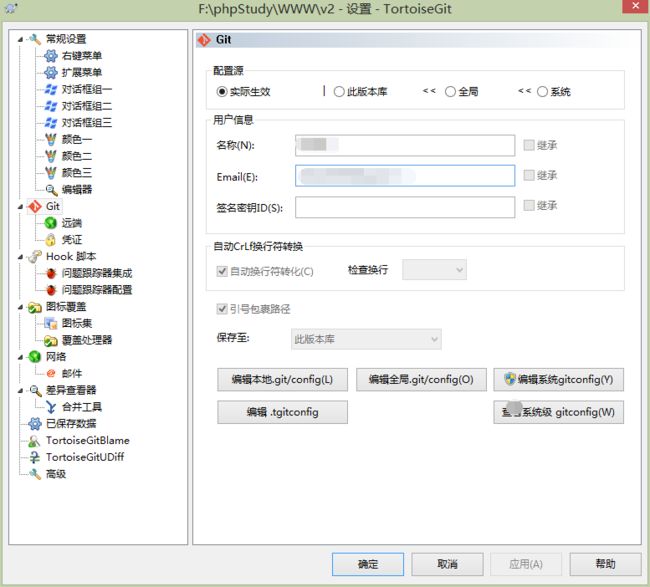Click the color icon beside 颜色三
The height and width of the screenshot is (587, 650).
(x=51, y=172)
